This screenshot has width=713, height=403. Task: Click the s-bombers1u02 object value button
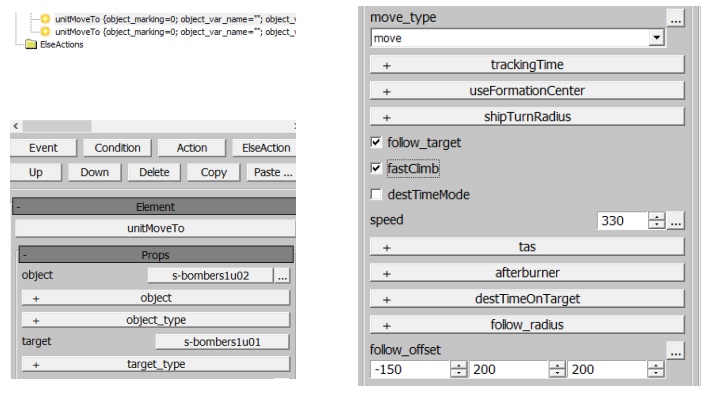[x=211, y=276]
